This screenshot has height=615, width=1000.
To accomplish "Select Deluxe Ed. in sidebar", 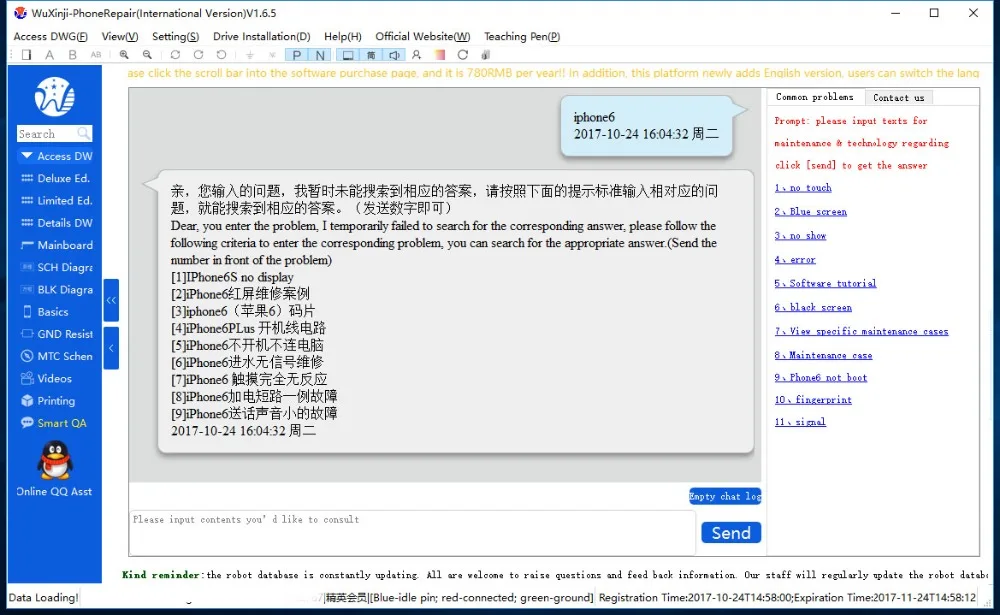I will click(x=56, y=178).
